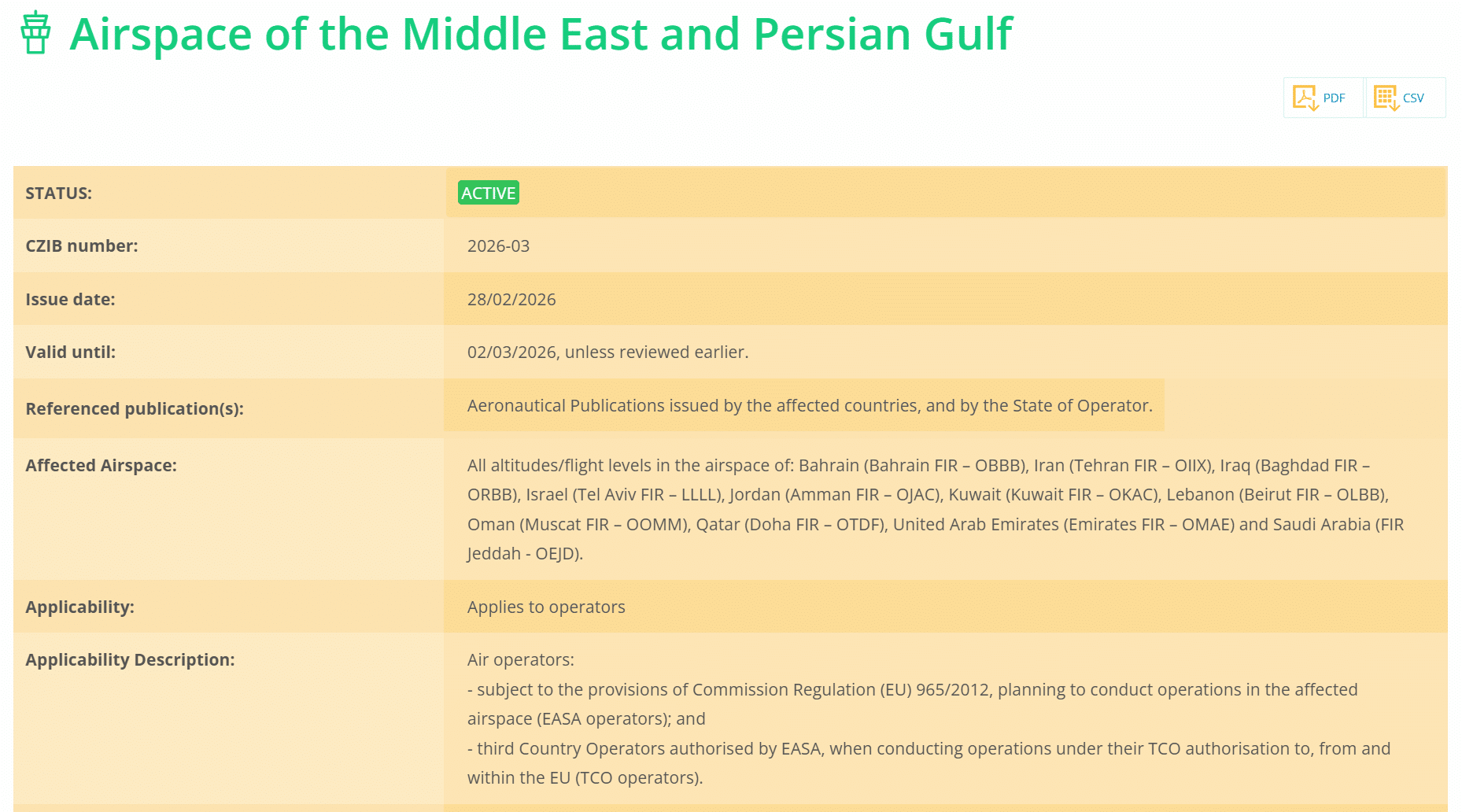The height and width of the screenshot is (812, 1462).
Task: Select the Referenced publication(s) label
Action: (x=135, y=409)
